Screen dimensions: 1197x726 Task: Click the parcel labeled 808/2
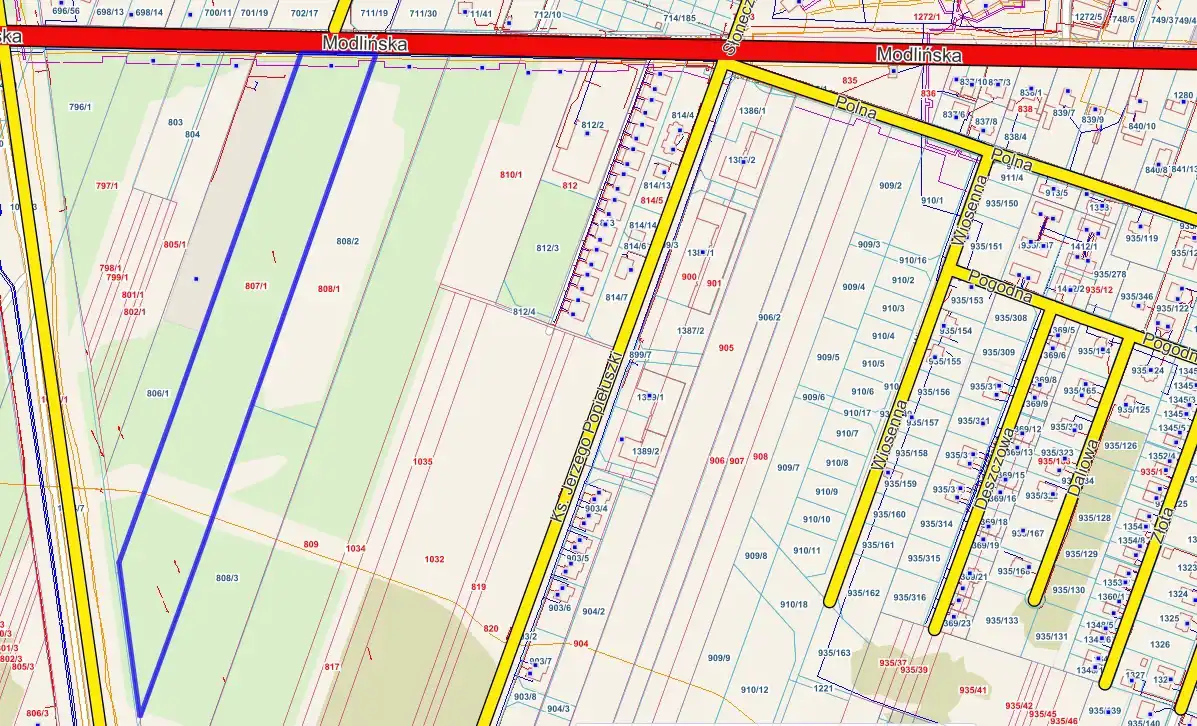[x=347, y=241]
